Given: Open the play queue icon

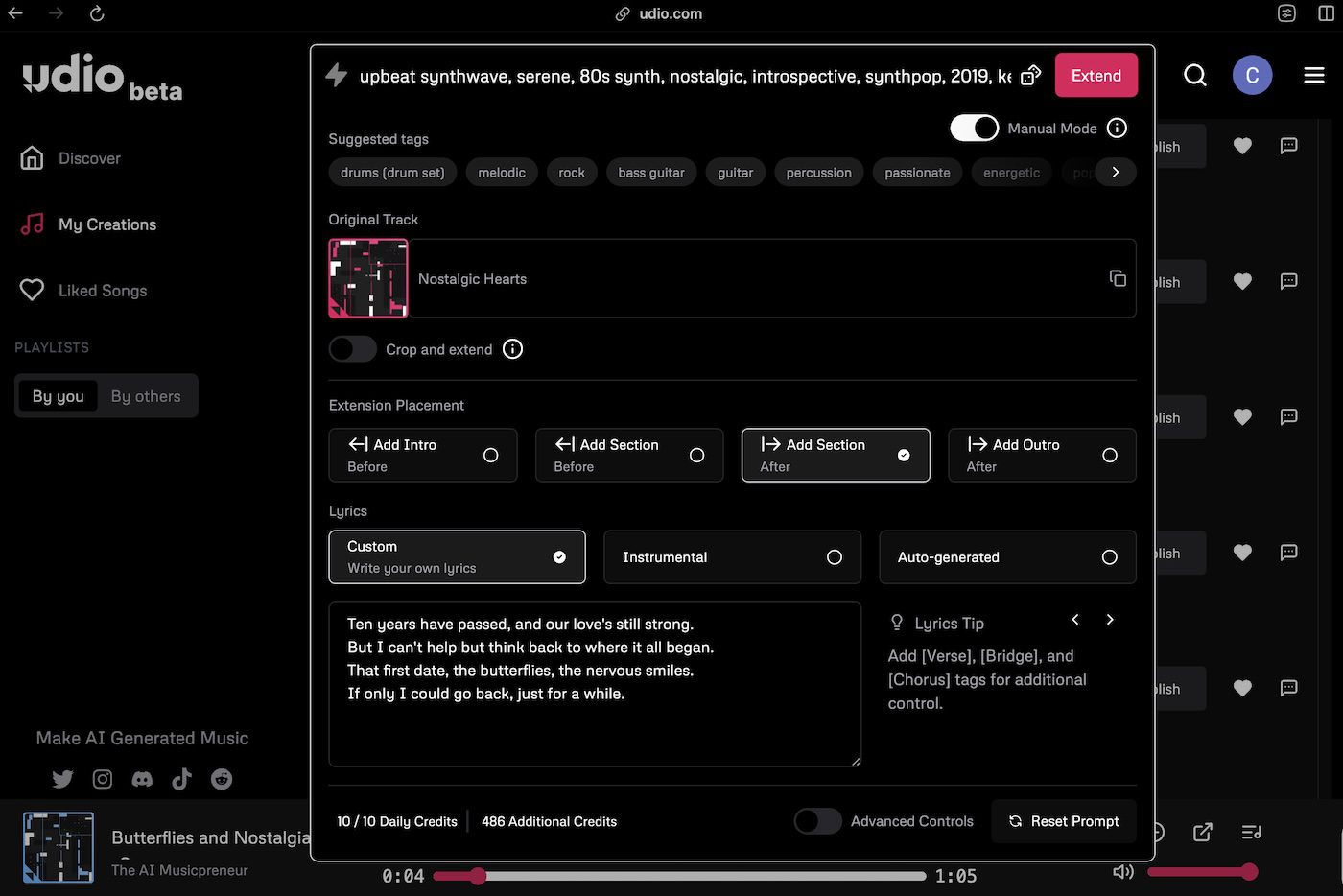Looking at the screenshot, I should point(1251,832).
